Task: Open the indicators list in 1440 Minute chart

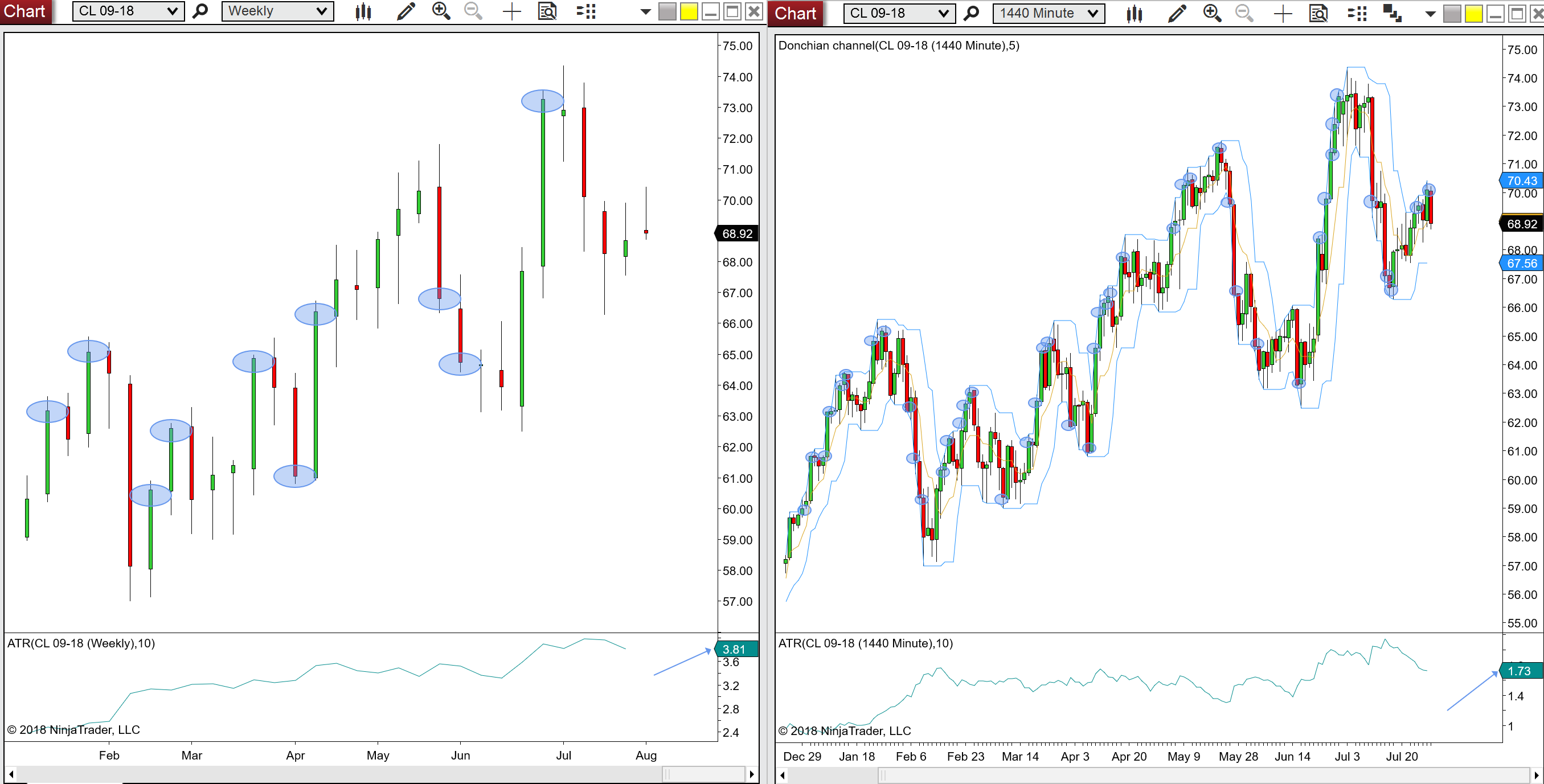Action: (x=1357, y=13)
